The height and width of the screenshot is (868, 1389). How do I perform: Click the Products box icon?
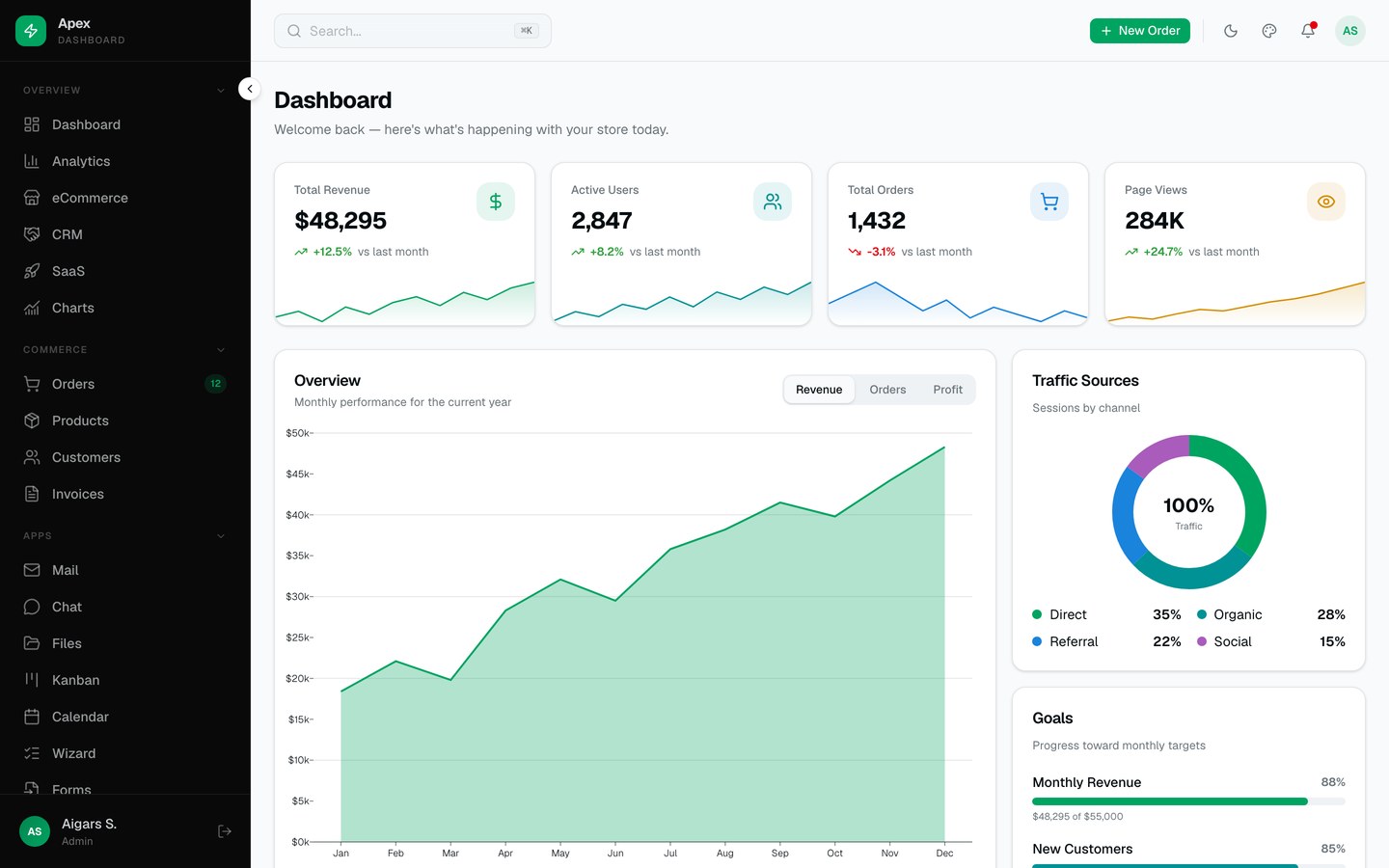click(32, 420)
